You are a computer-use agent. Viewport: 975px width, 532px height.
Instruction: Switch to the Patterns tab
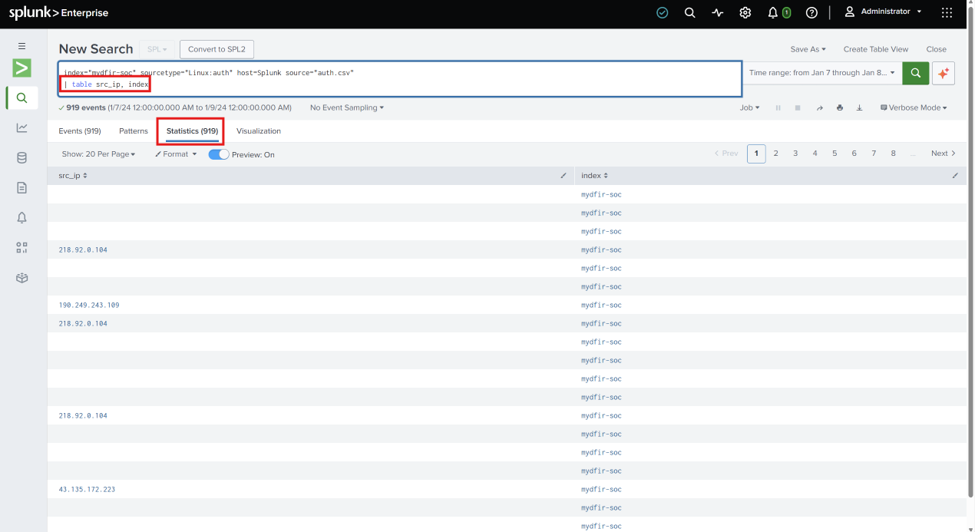coord(133,131)
